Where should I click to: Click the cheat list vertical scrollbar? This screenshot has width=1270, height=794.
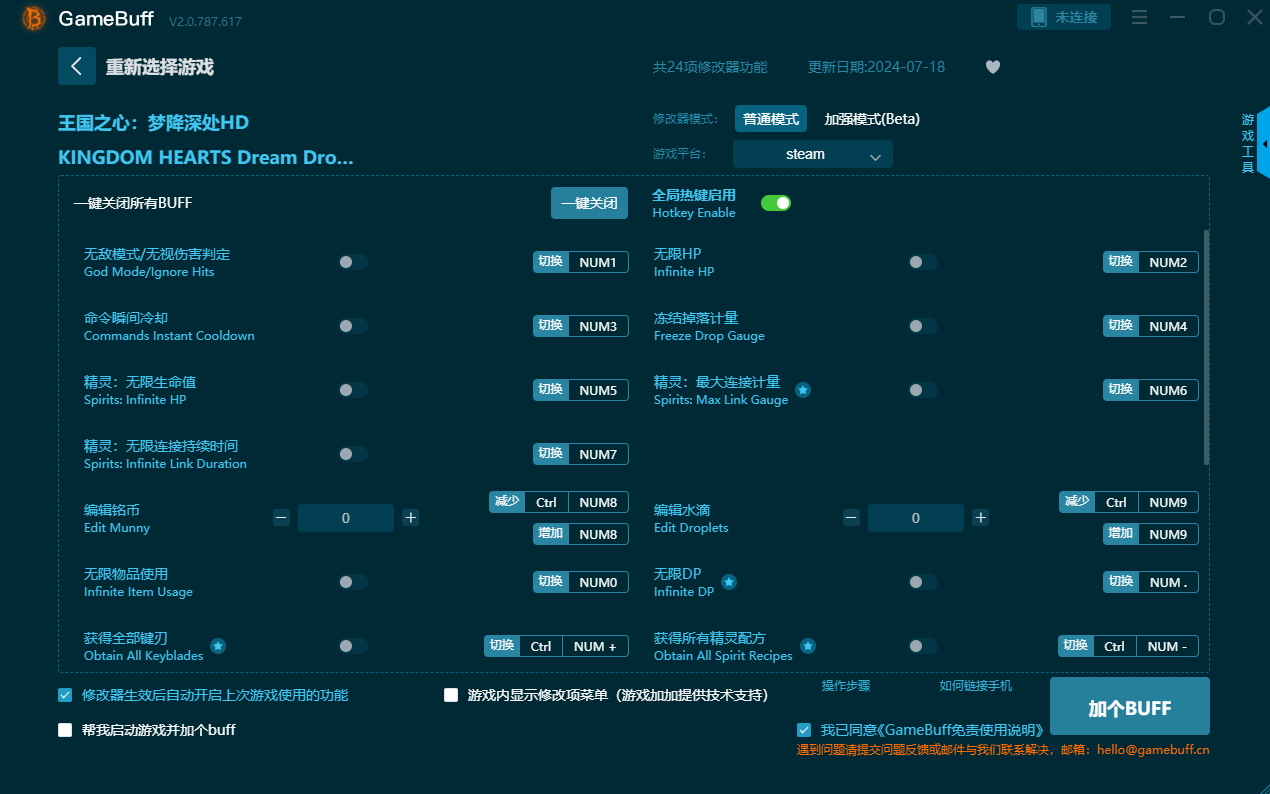(1206, 347)
